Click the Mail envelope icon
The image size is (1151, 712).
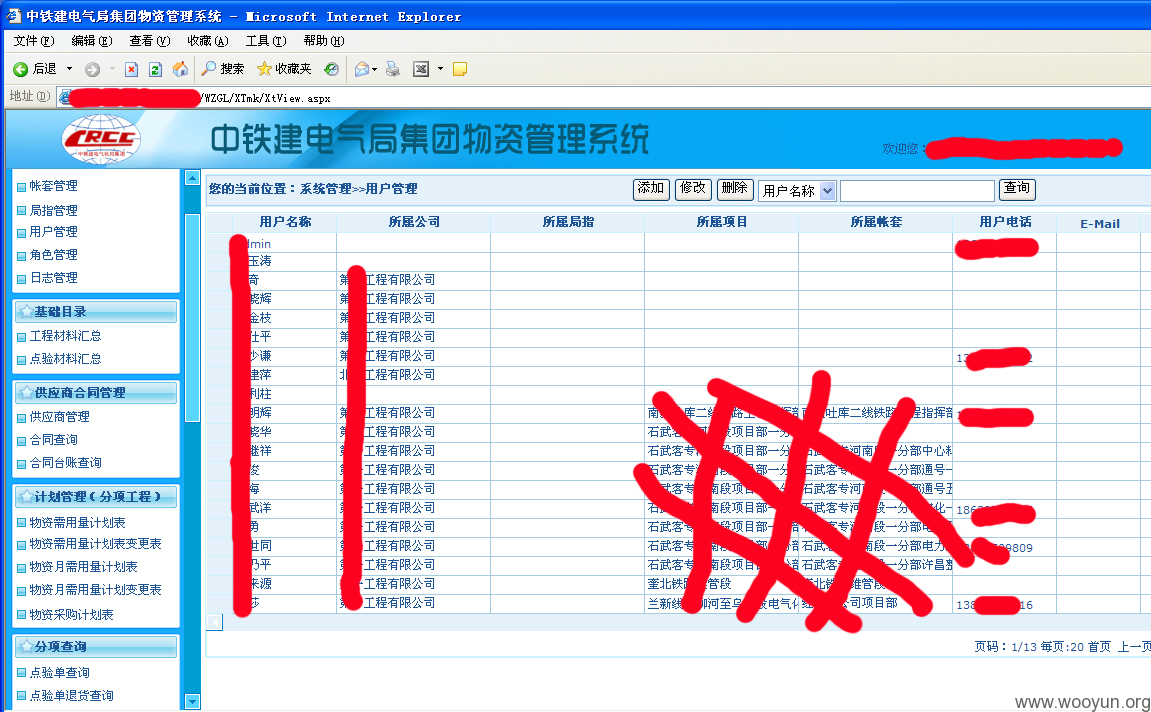tap(362, 70)
